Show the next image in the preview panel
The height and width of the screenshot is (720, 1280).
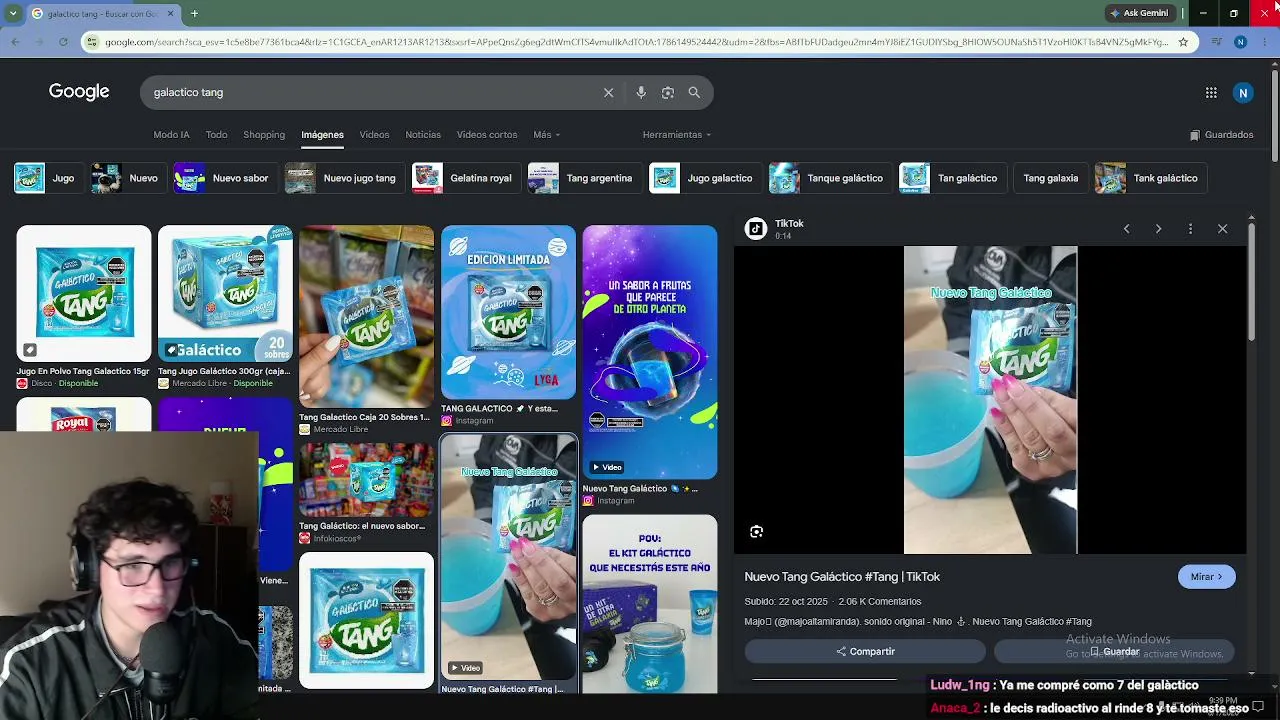point(1158,229)
